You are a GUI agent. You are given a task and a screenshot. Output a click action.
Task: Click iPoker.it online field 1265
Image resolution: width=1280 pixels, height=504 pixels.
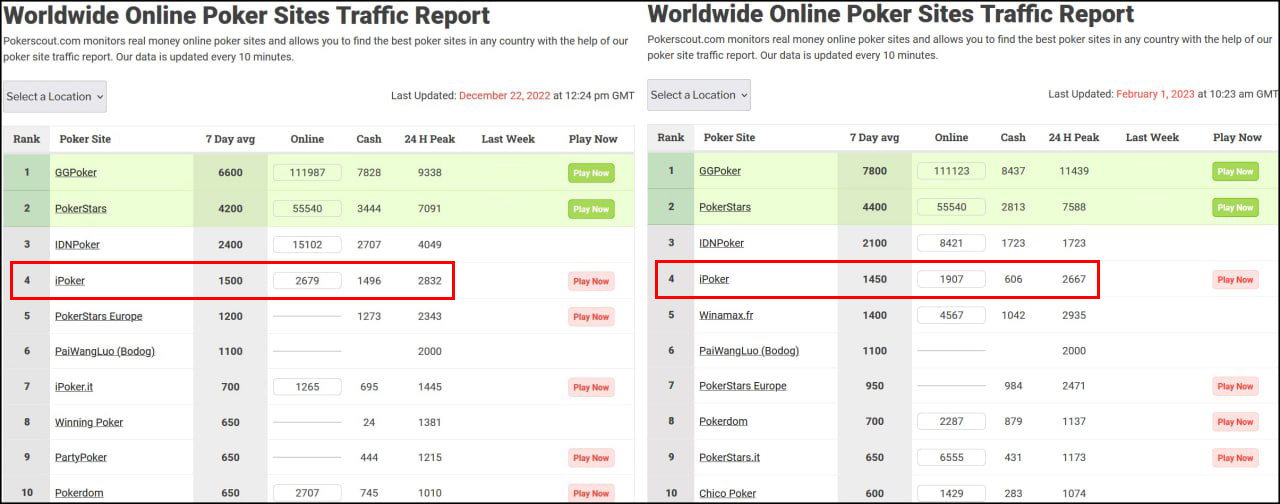tap(307, 387)
